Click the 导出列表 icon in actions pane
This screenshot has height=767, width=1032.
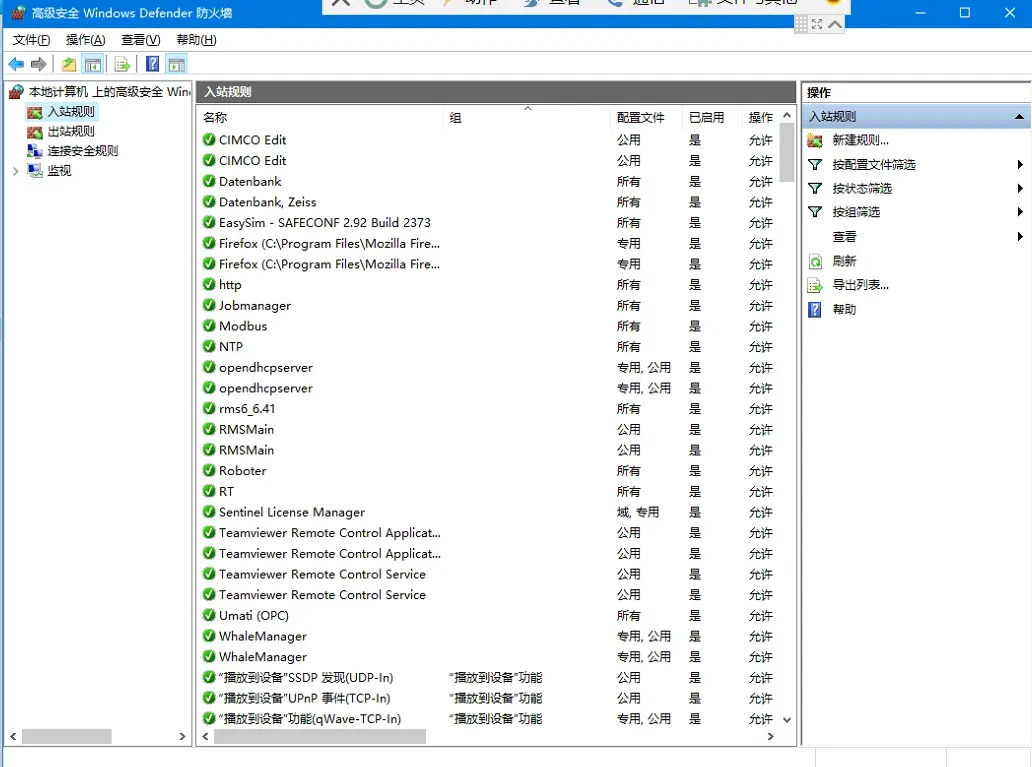[815, 285]
